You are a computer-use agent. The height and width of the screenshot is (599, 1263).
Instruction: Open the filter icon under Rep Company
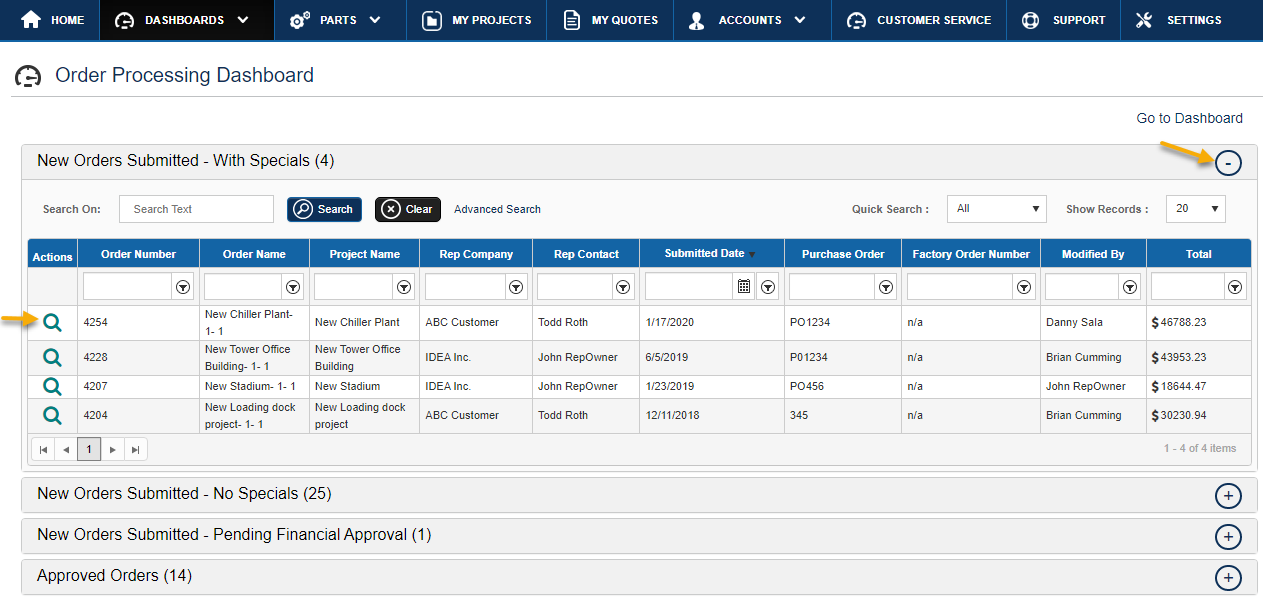516,286
